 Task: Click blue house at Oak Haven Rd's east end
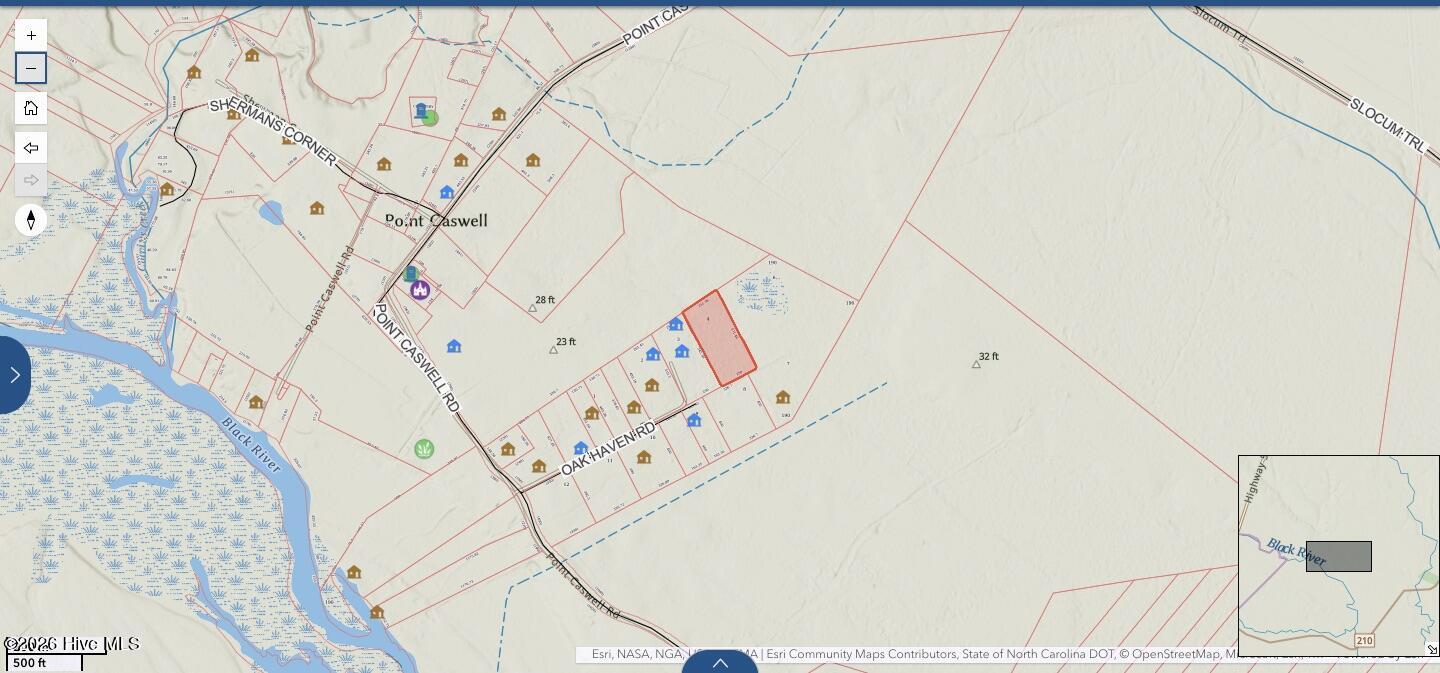coord(694,420)
